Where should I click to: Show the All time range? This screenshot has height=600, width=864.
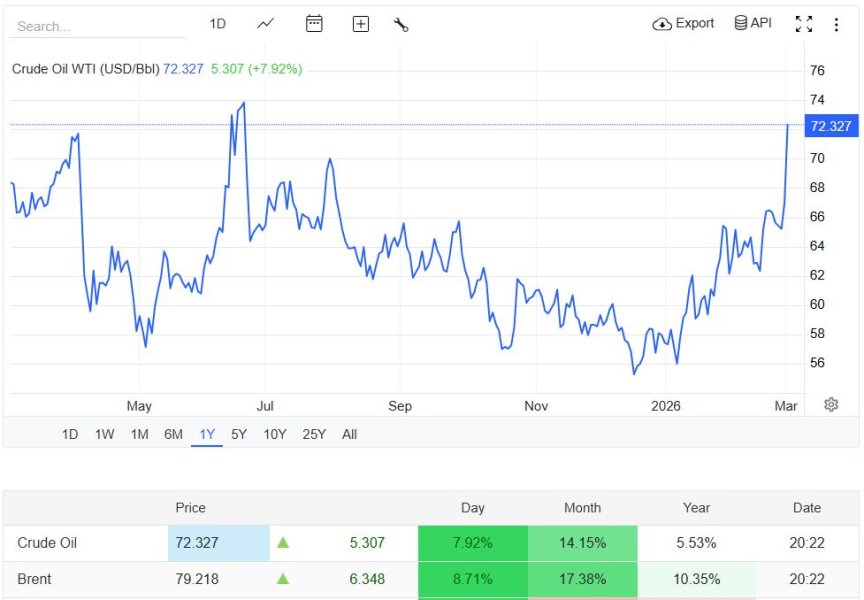coord(349,434)
